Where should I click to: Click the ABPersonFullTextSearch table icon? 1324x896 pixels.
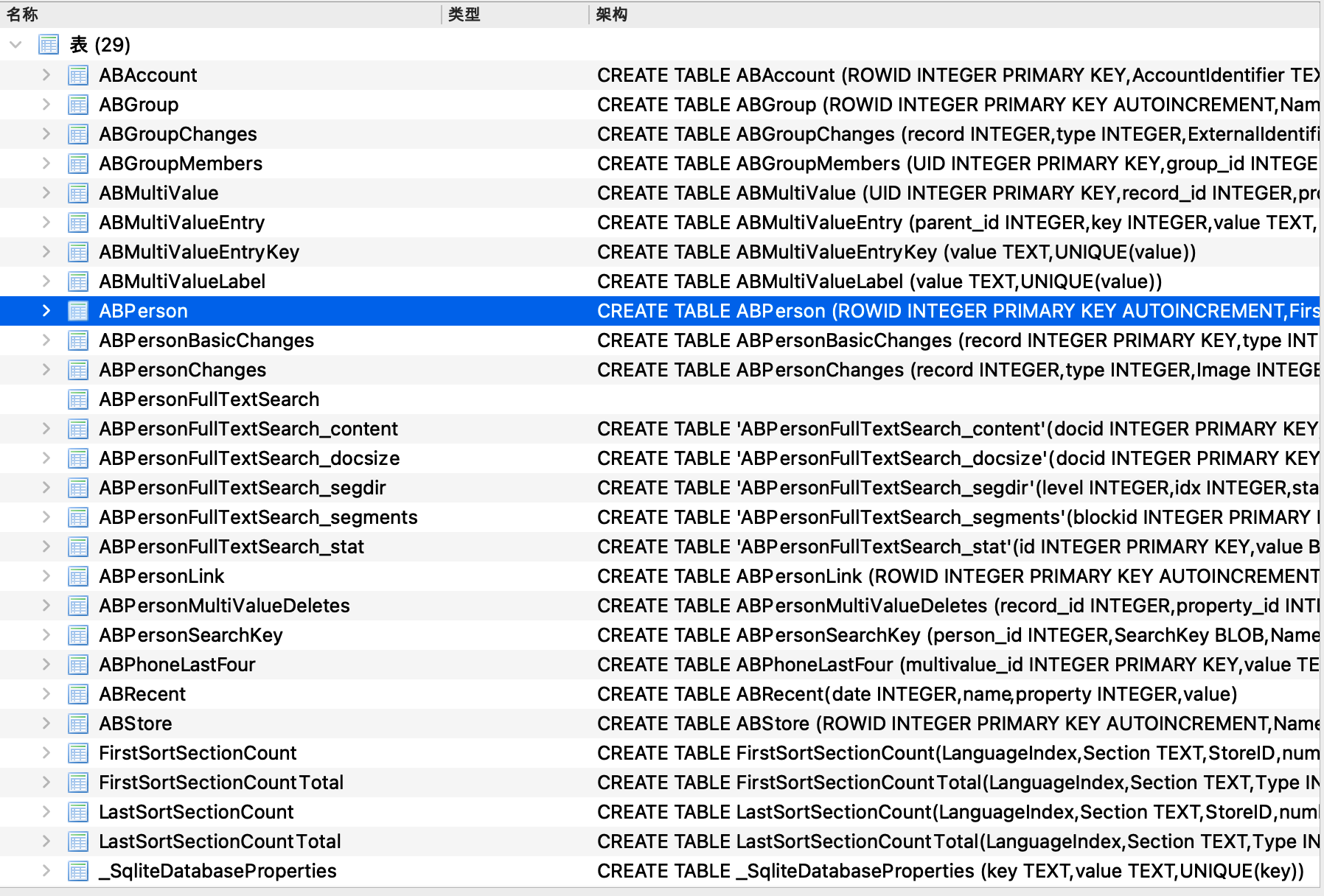[x=78, y=399]
